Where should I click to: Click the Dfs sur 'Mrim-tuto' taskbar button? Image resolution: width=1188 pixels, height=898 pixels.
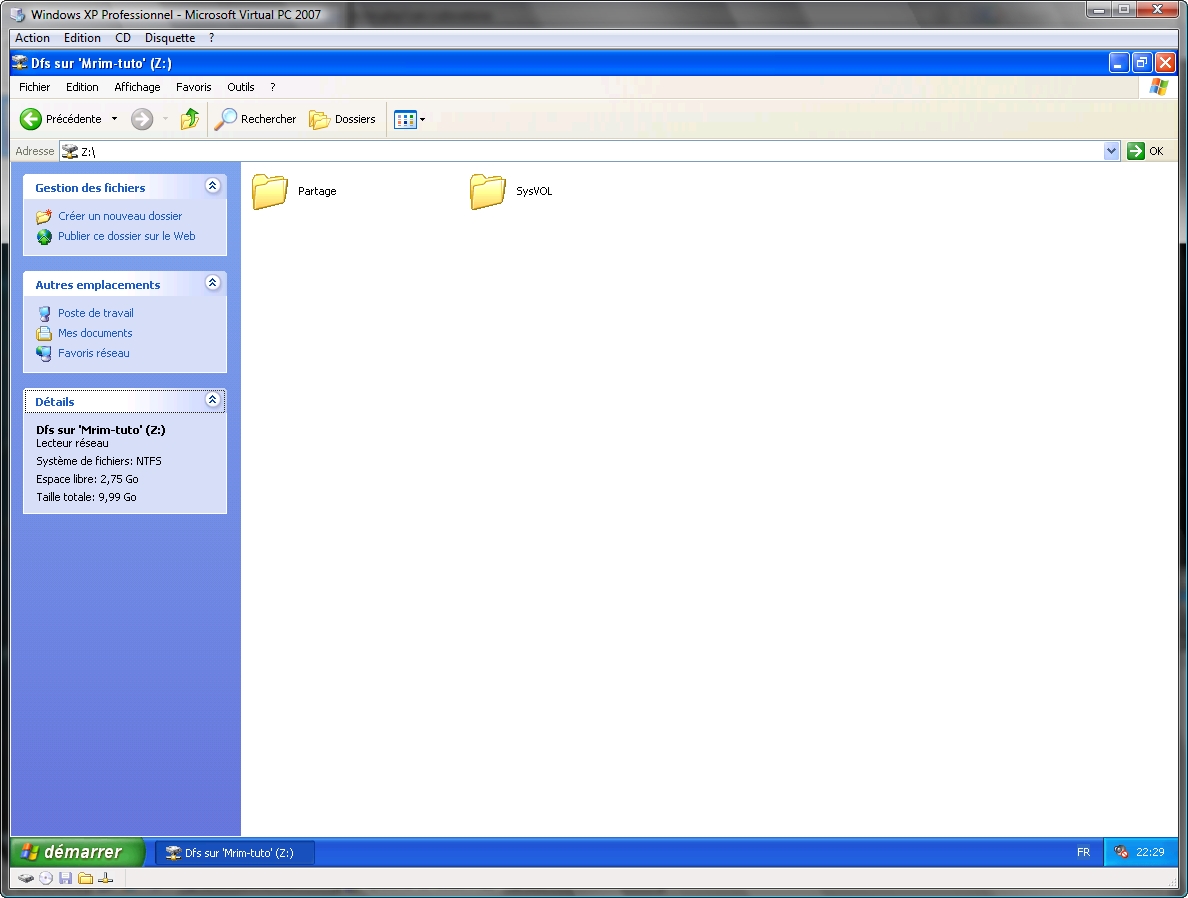(235, 853)
